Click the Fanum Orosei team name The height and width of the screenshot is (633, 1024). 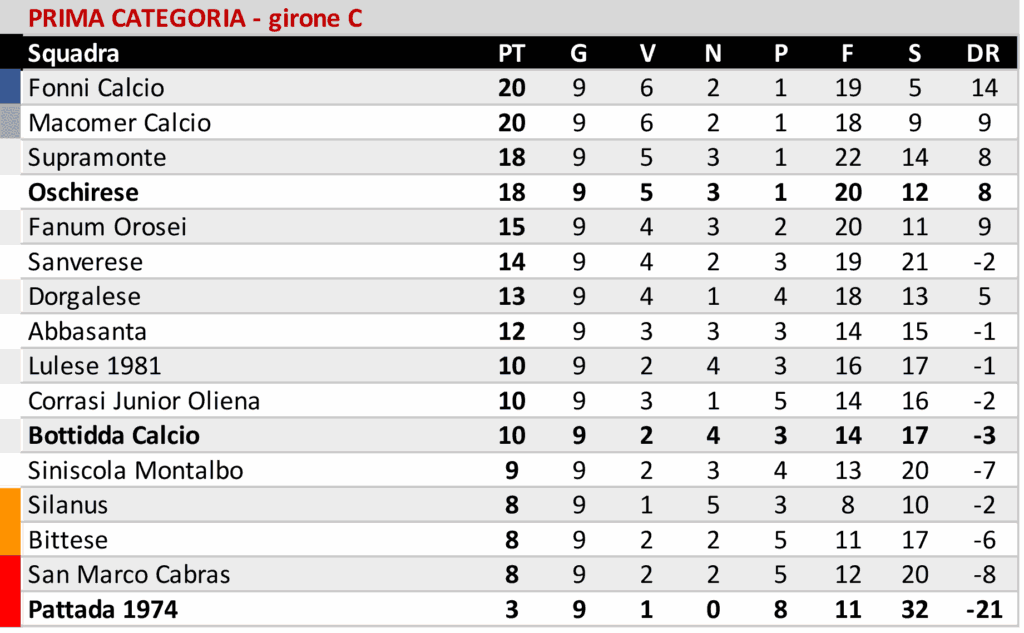click(x=107, y=227)
